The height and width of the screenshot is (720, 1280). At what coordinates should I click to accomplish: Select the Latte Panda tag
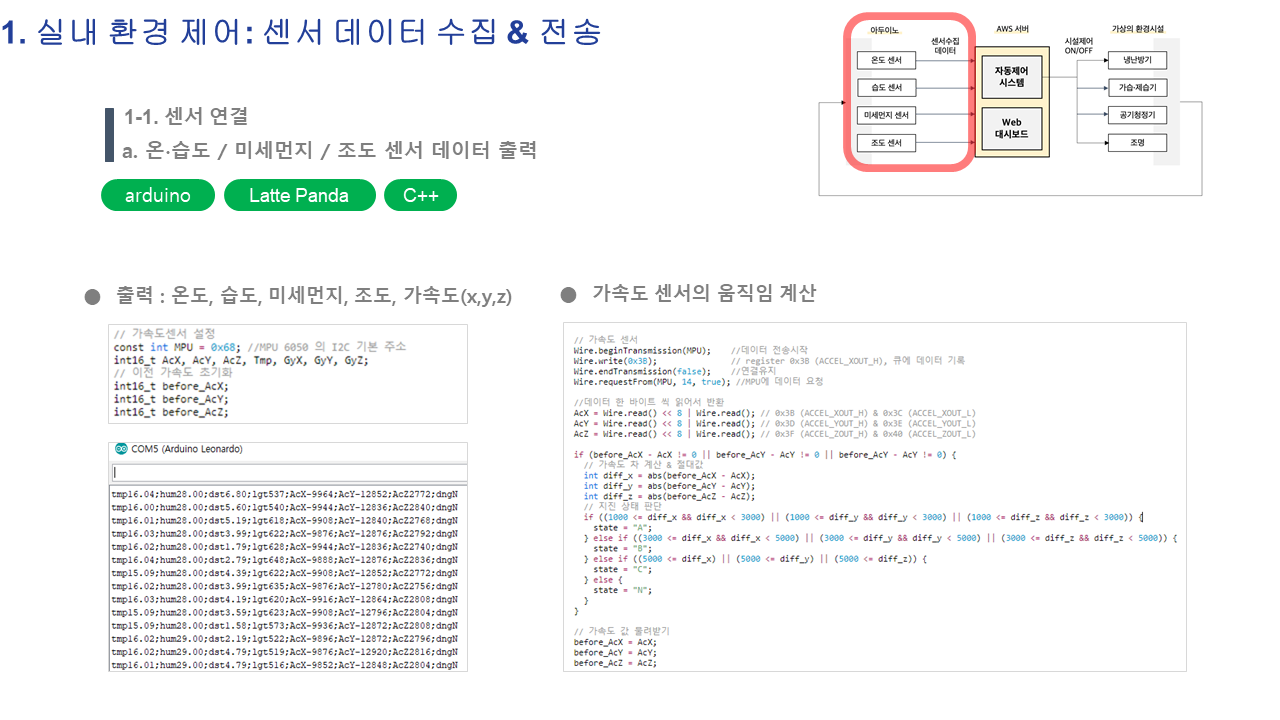[x=299, y=196]
